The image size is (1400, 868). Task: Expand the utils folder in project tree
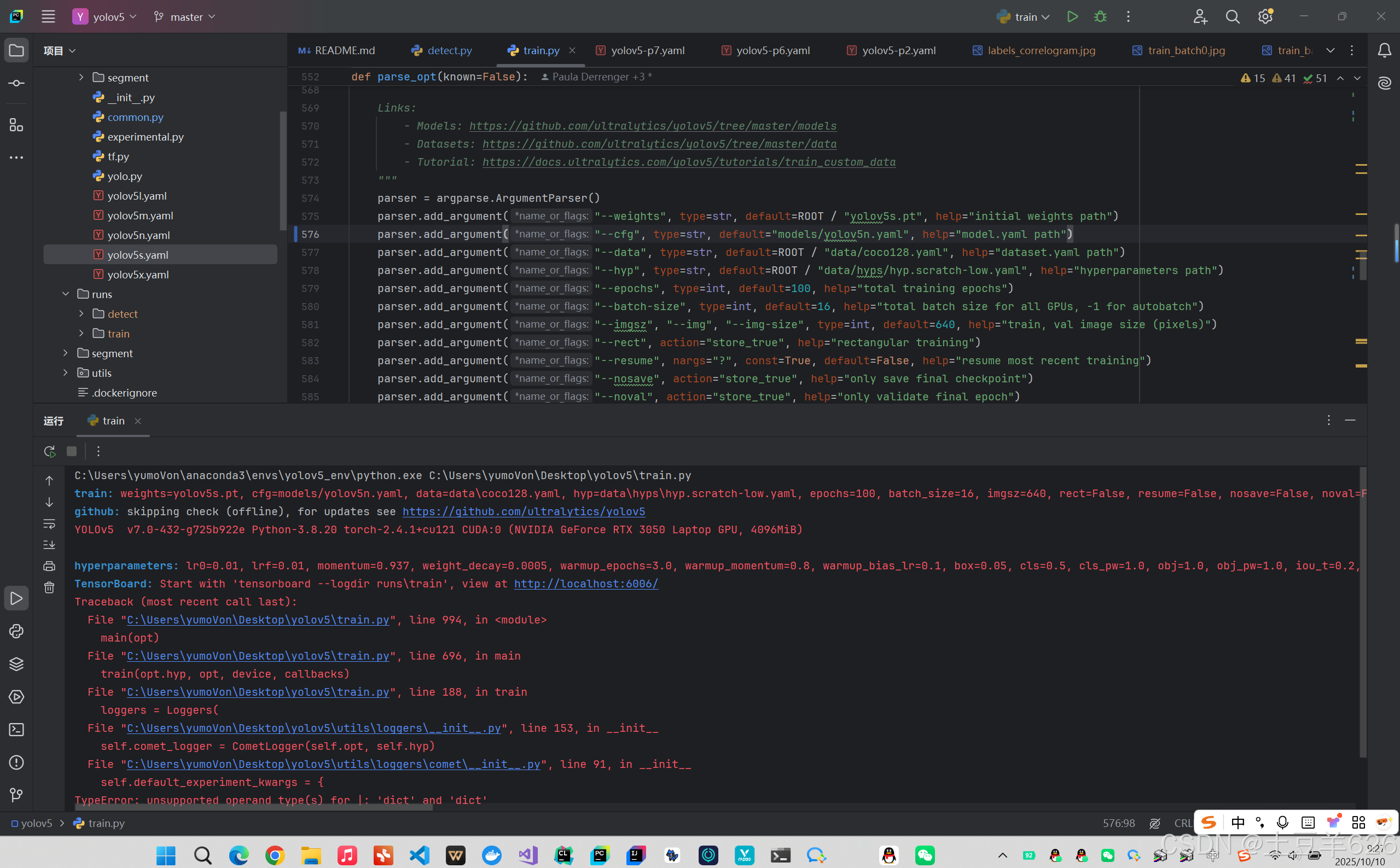66,372
